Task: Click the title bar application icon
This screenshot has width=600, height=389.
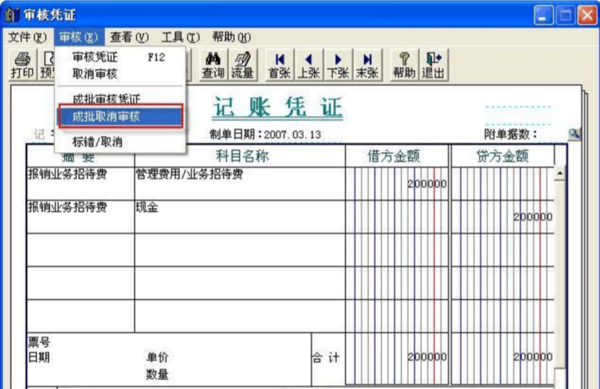Action: click(12, 15)
